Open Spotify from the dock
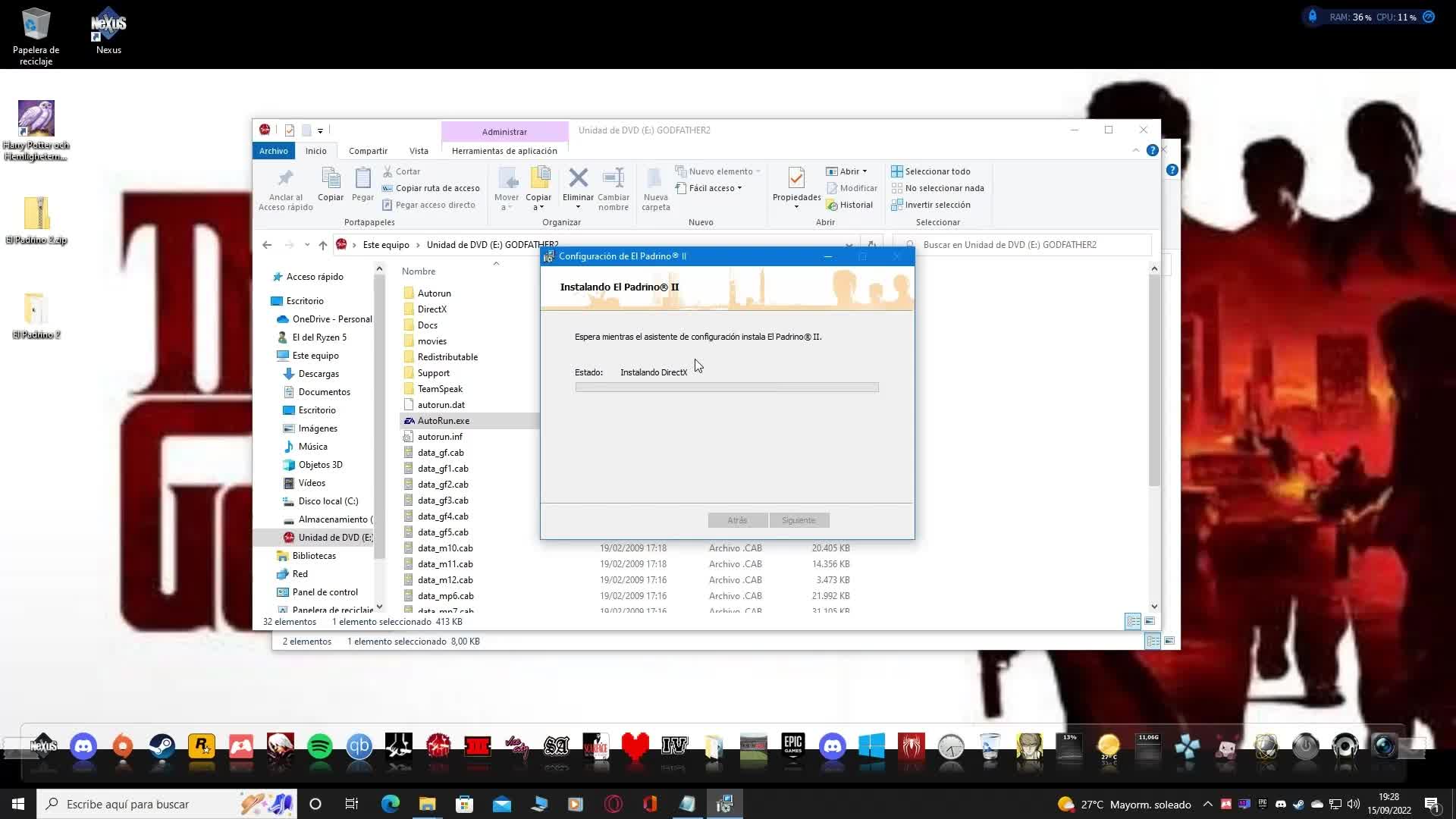The width and height of the screenshot is (1456, 819). (x=319, y=747)
